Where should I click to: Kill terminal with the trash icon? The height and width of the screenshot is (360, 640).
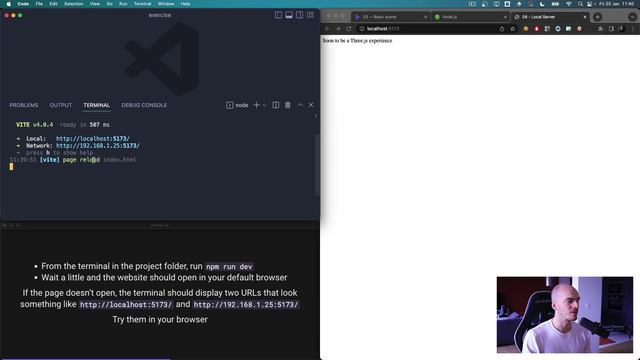288,105
